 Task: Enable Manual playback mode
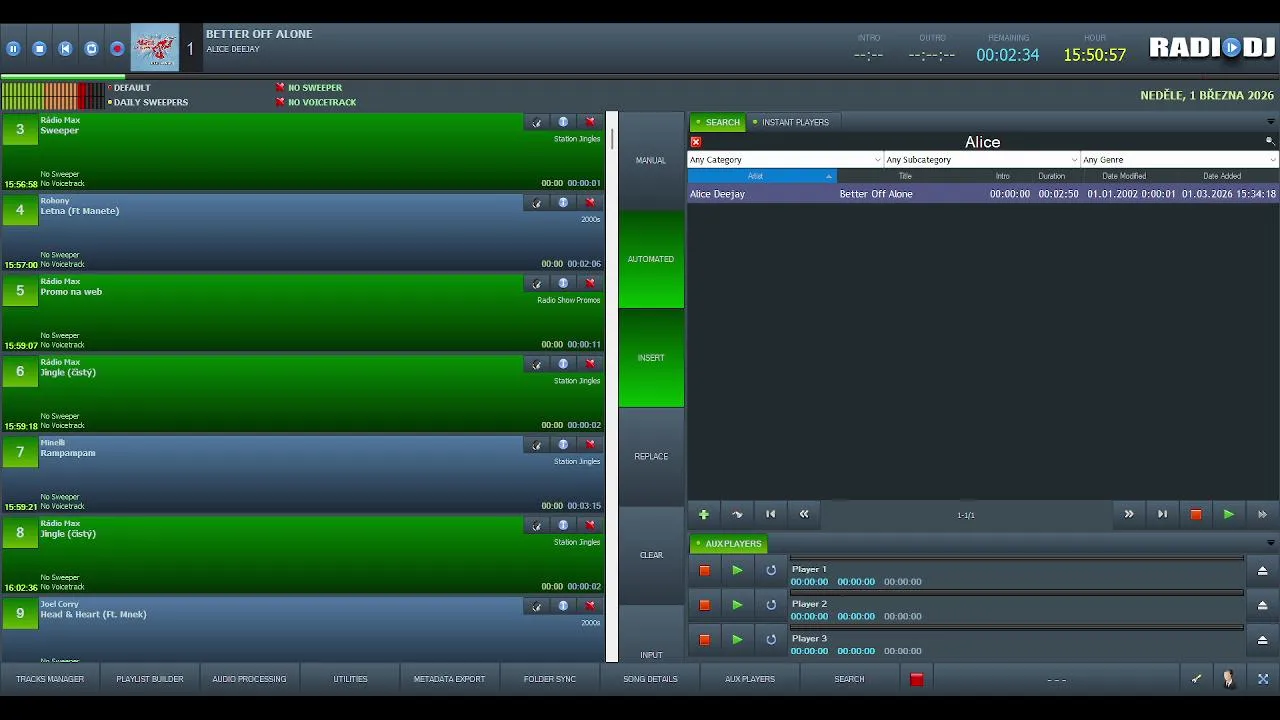651,160
